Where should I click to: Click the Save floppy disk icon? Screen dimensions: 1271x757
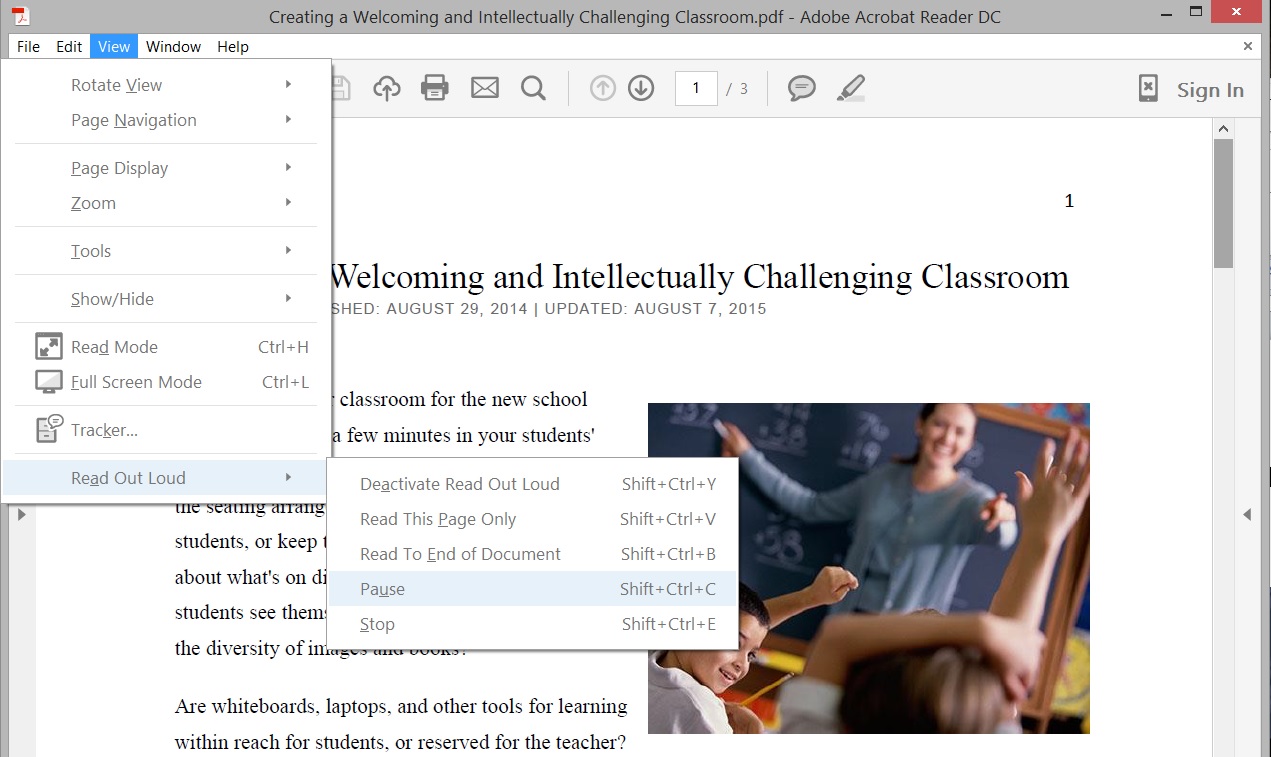(341, 88)
